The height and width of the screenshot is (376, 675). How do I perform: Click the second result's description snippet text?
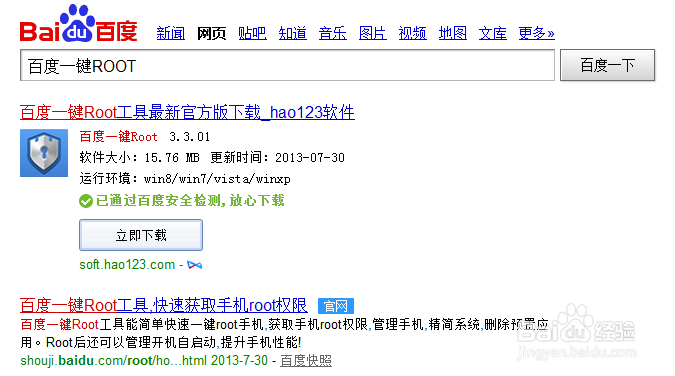point(284,333)
